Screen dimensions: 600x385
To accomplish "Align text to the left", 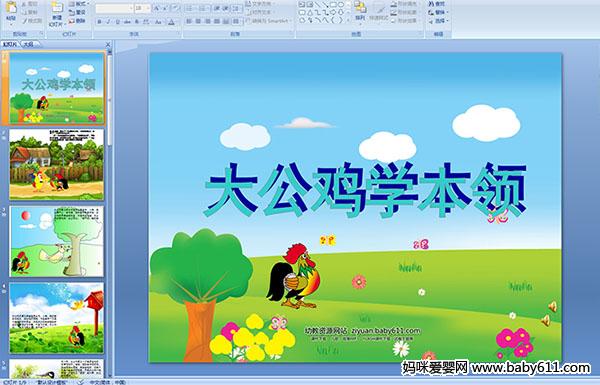I will pyautogui.click(x=189, y=21).
